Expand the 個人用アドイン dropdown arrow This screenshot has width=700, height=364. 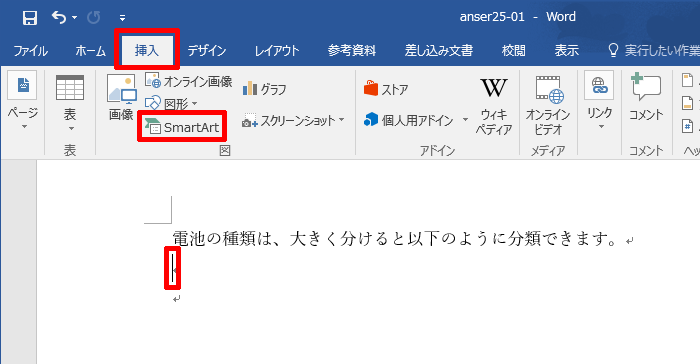click(465, 120)
